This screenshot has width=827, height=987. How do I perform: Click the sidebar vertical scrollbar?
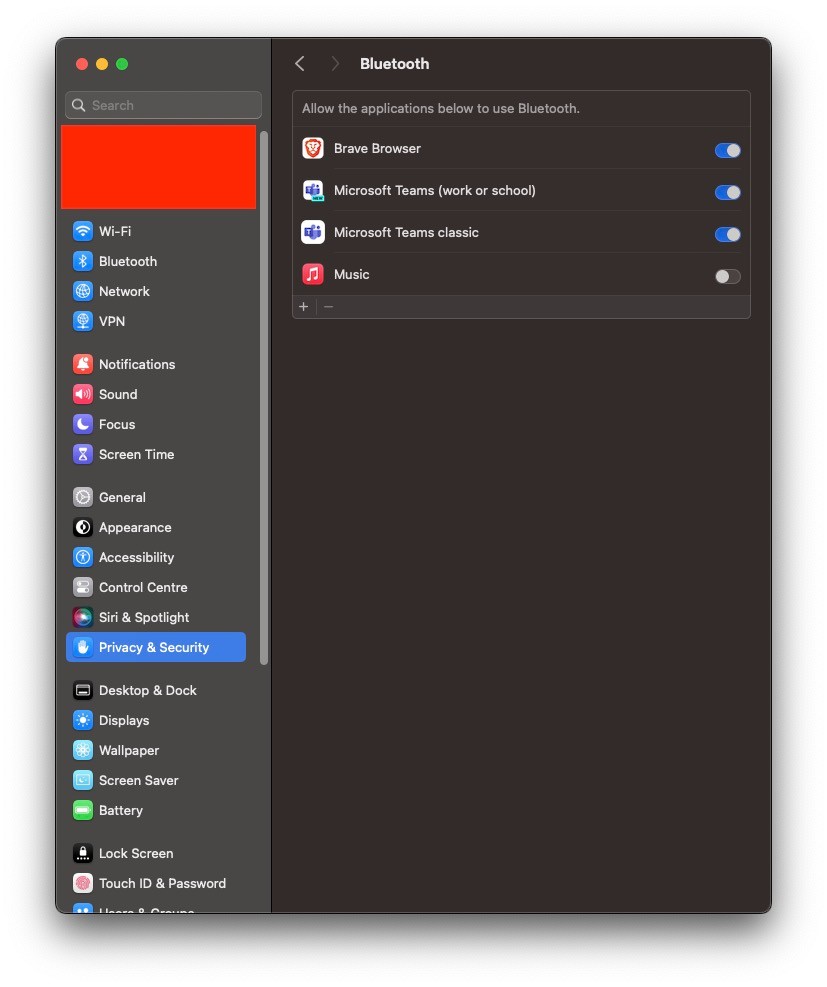264,398
